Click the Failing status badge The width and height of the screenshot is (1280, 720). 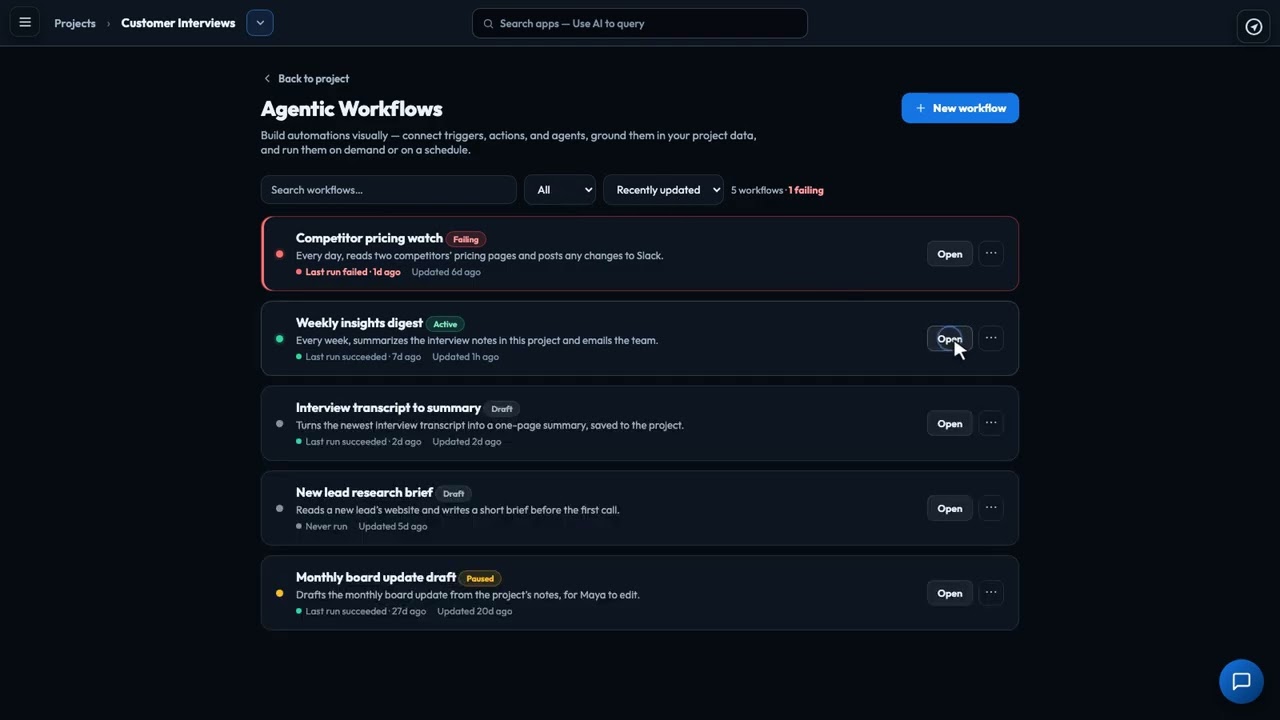[x=466, y=239]
